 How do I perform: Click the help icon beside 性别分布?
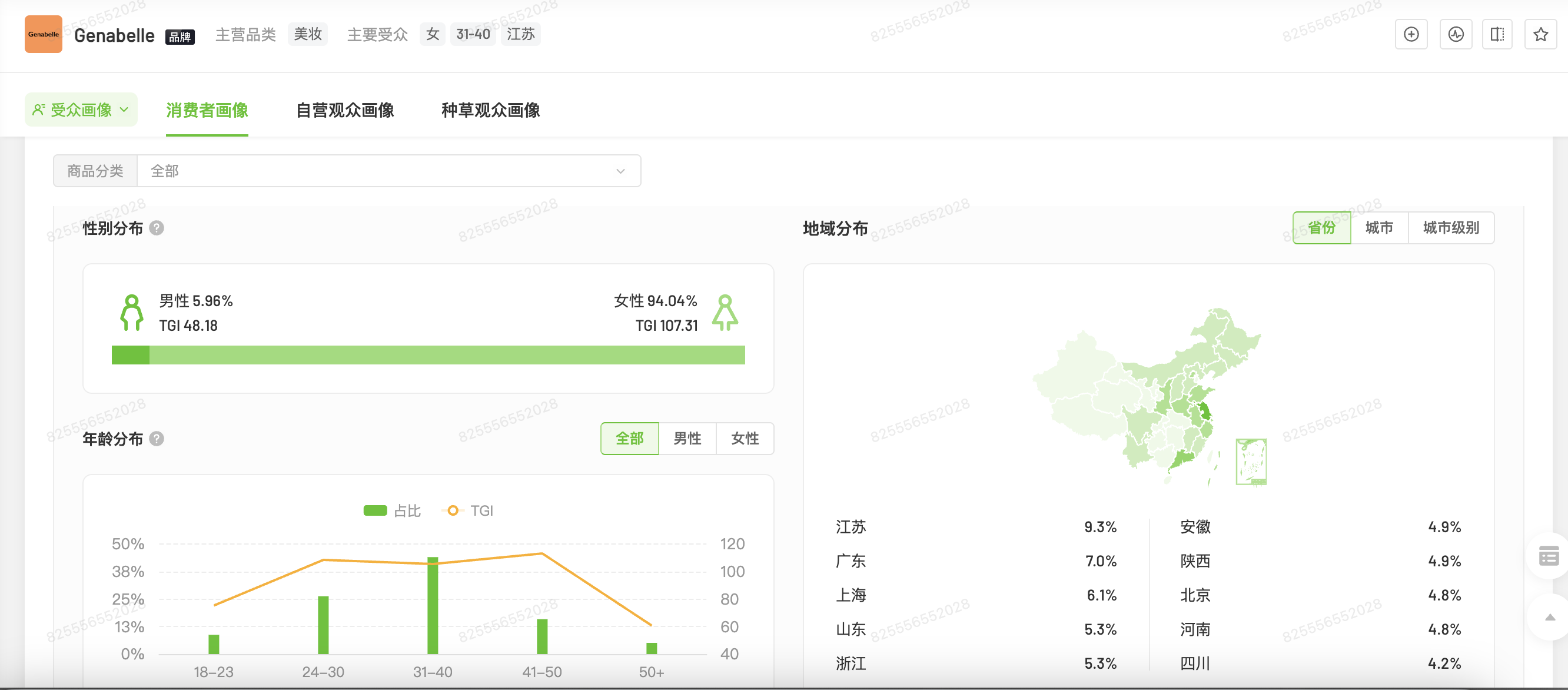(x=157, y=228)
